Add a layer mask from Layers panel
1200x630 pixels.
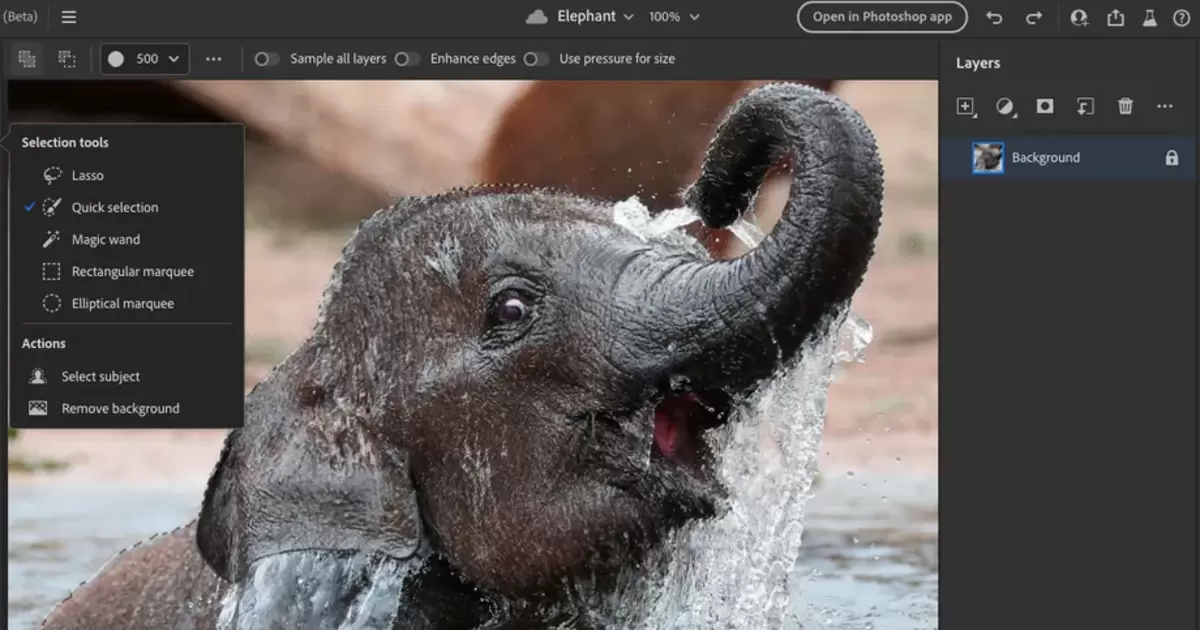pos(1045,106)
